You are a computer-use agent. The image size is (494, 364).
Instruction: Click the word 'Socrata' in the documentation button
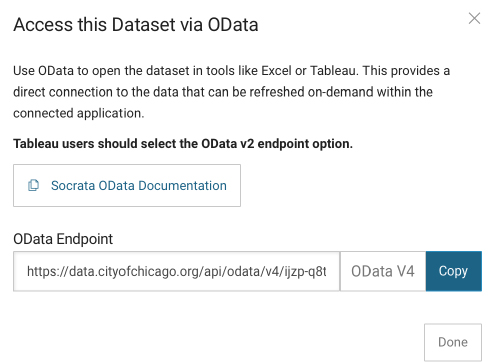[73, 186]
